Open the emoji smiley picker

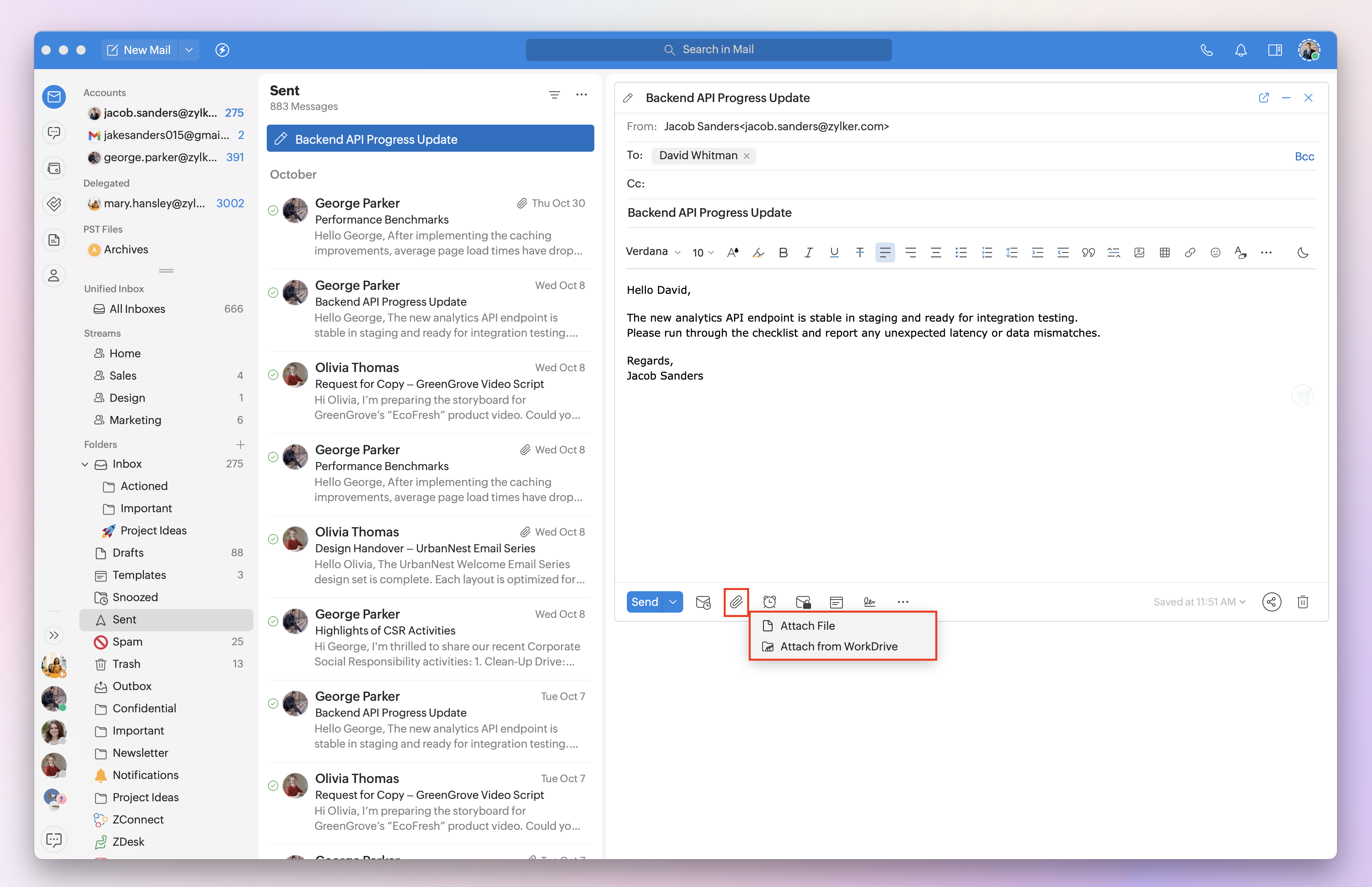(x=1215, y=252)
